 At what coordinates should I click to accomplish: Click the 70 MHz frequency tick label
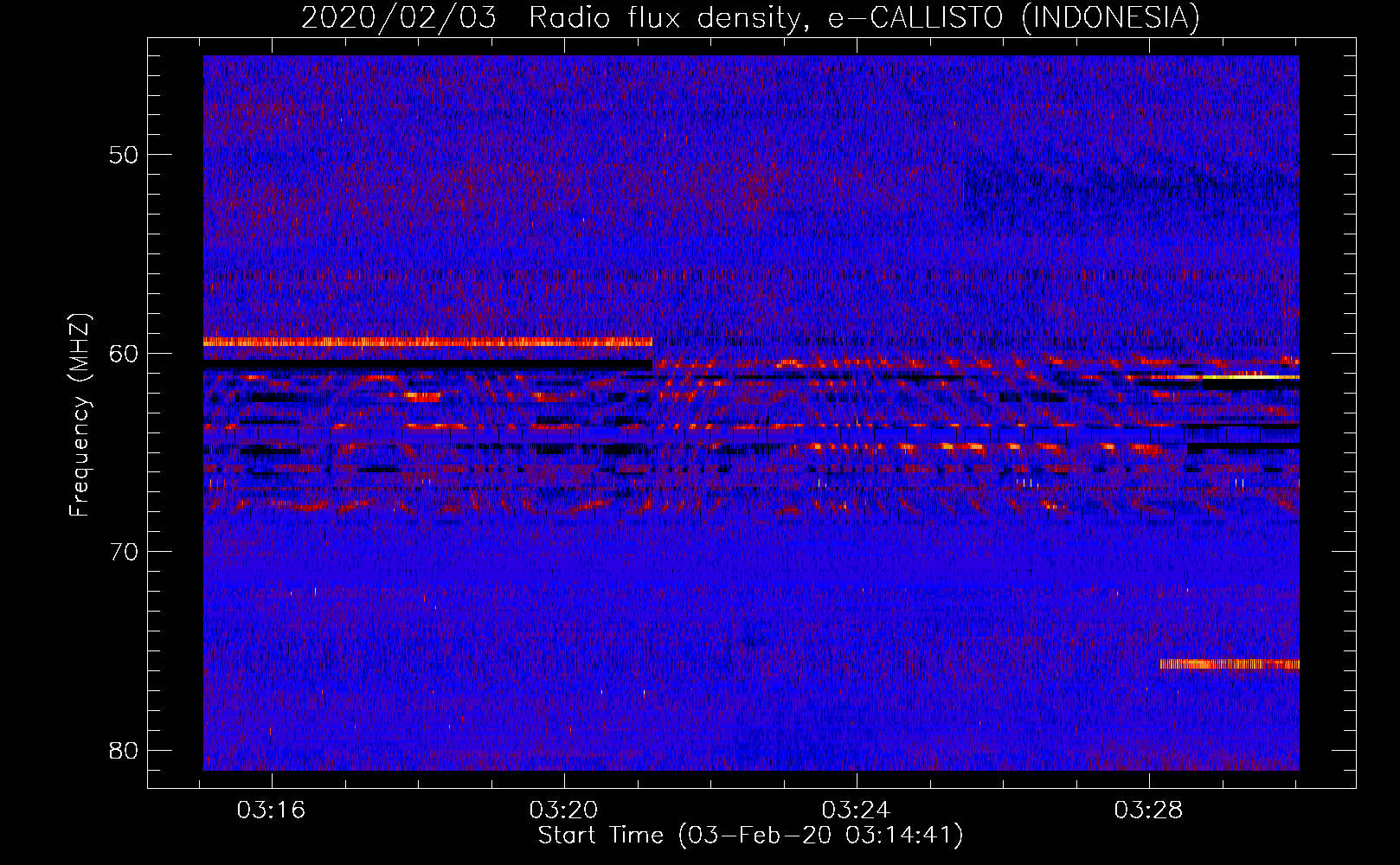124,551
